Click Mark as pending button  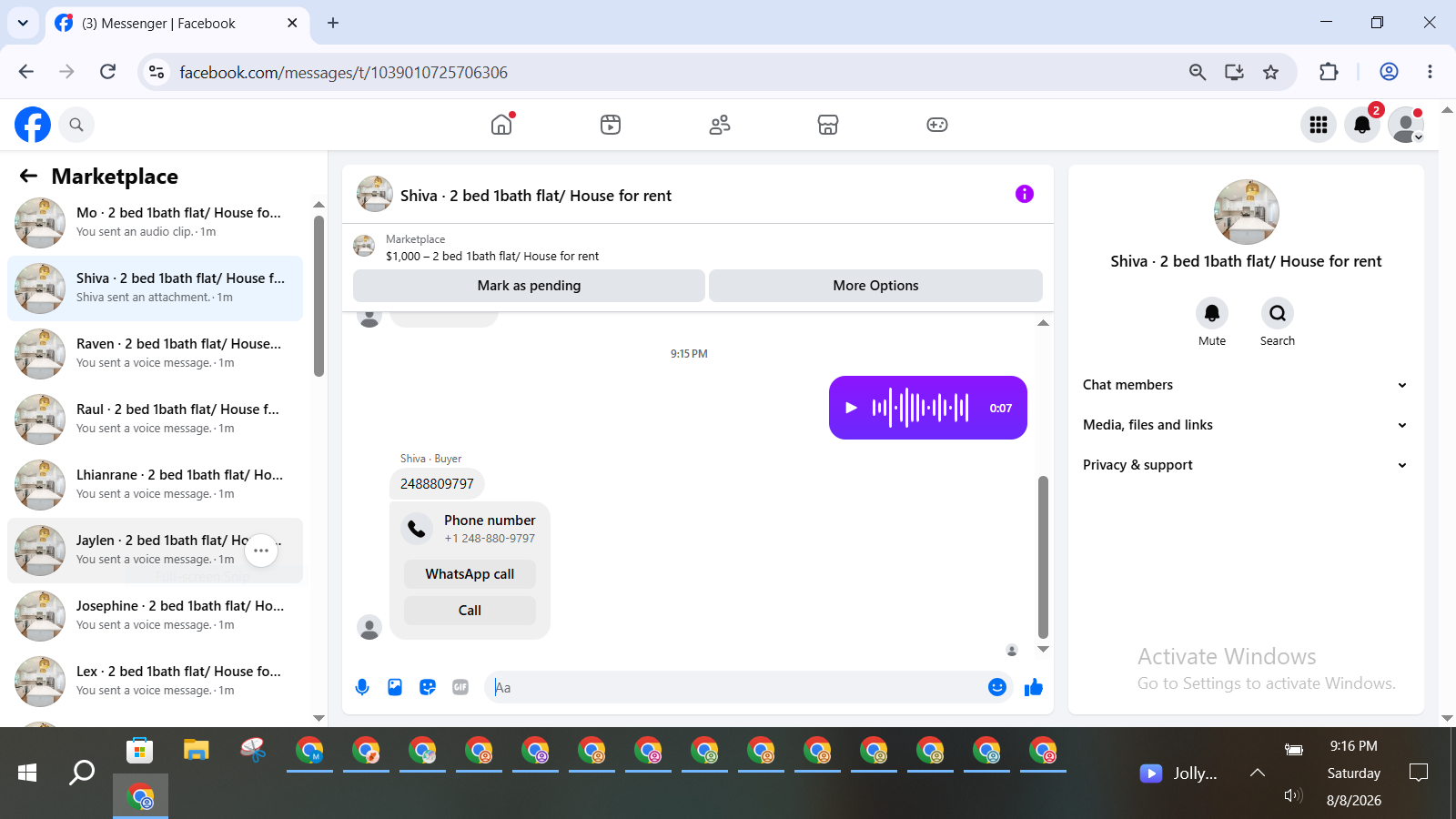(x=529, y=286)
